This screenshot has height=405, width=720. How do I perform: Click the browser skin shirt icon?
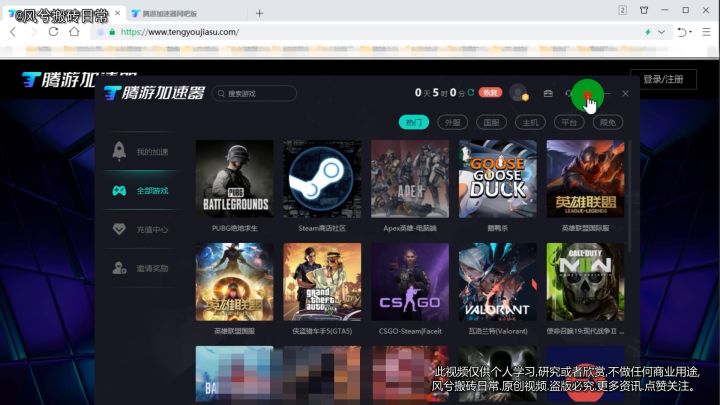(x=644, y=10)
